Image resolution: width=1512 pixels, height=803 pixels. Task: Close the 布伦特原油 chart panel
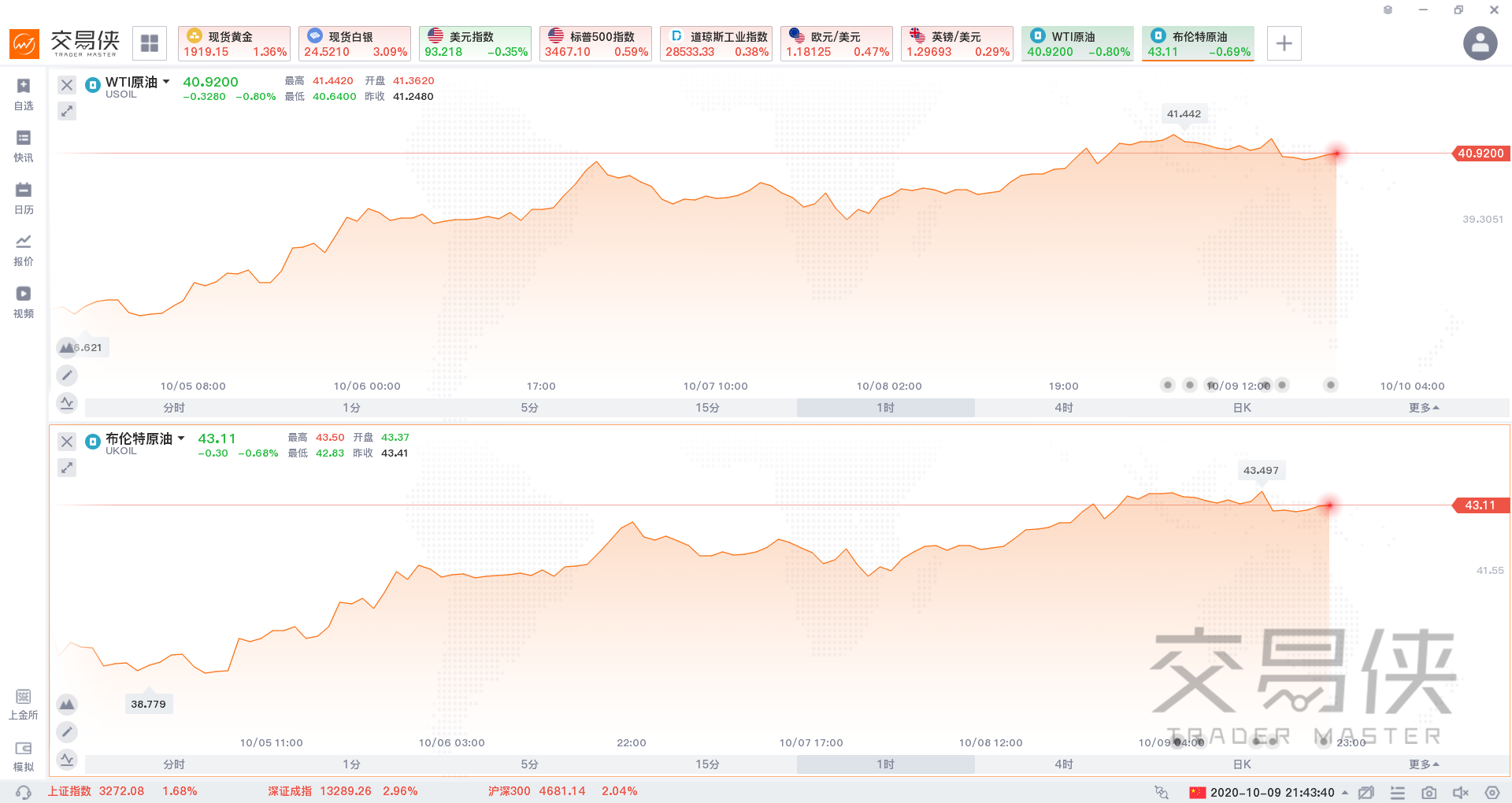click(x=67, y=442)
